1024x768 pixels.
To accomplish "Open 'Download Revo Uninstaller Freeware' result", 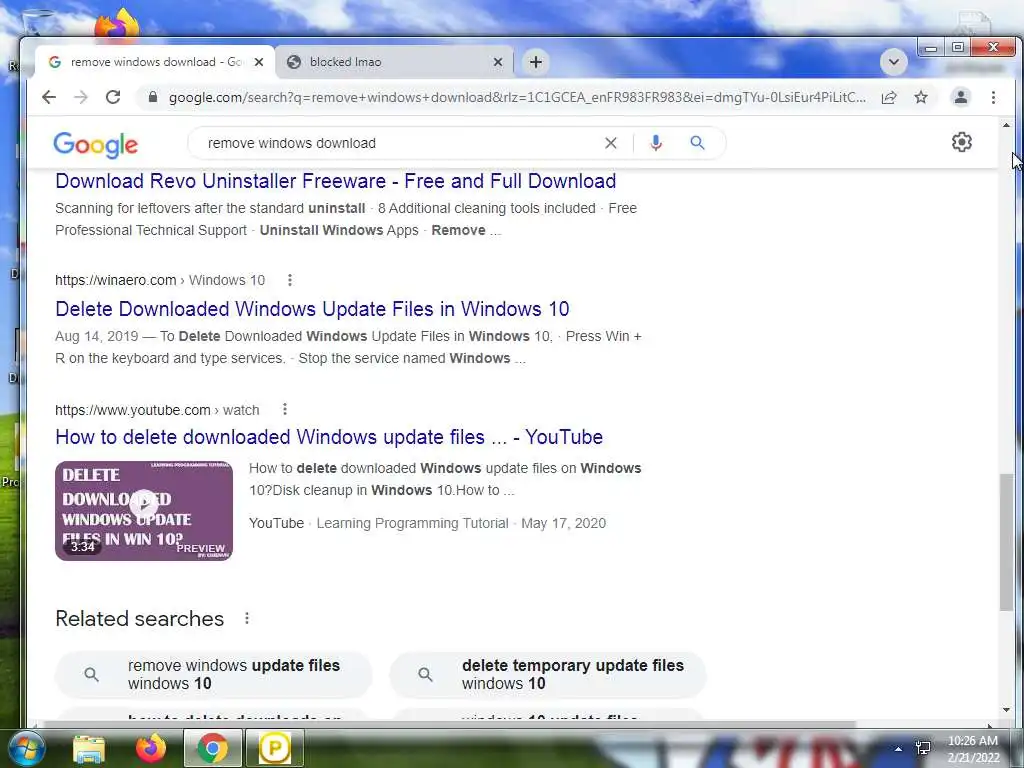I will pyautogui.click(x=336, y=181).
